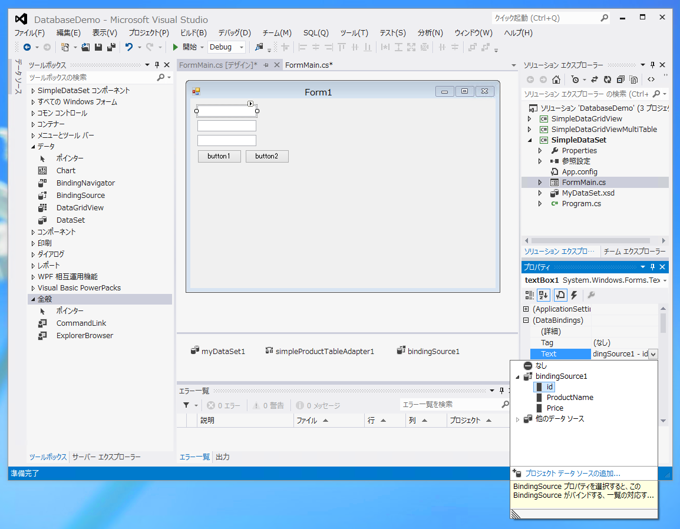Select the ExplorerBrowser toolbox item

[x=85, y=336]
